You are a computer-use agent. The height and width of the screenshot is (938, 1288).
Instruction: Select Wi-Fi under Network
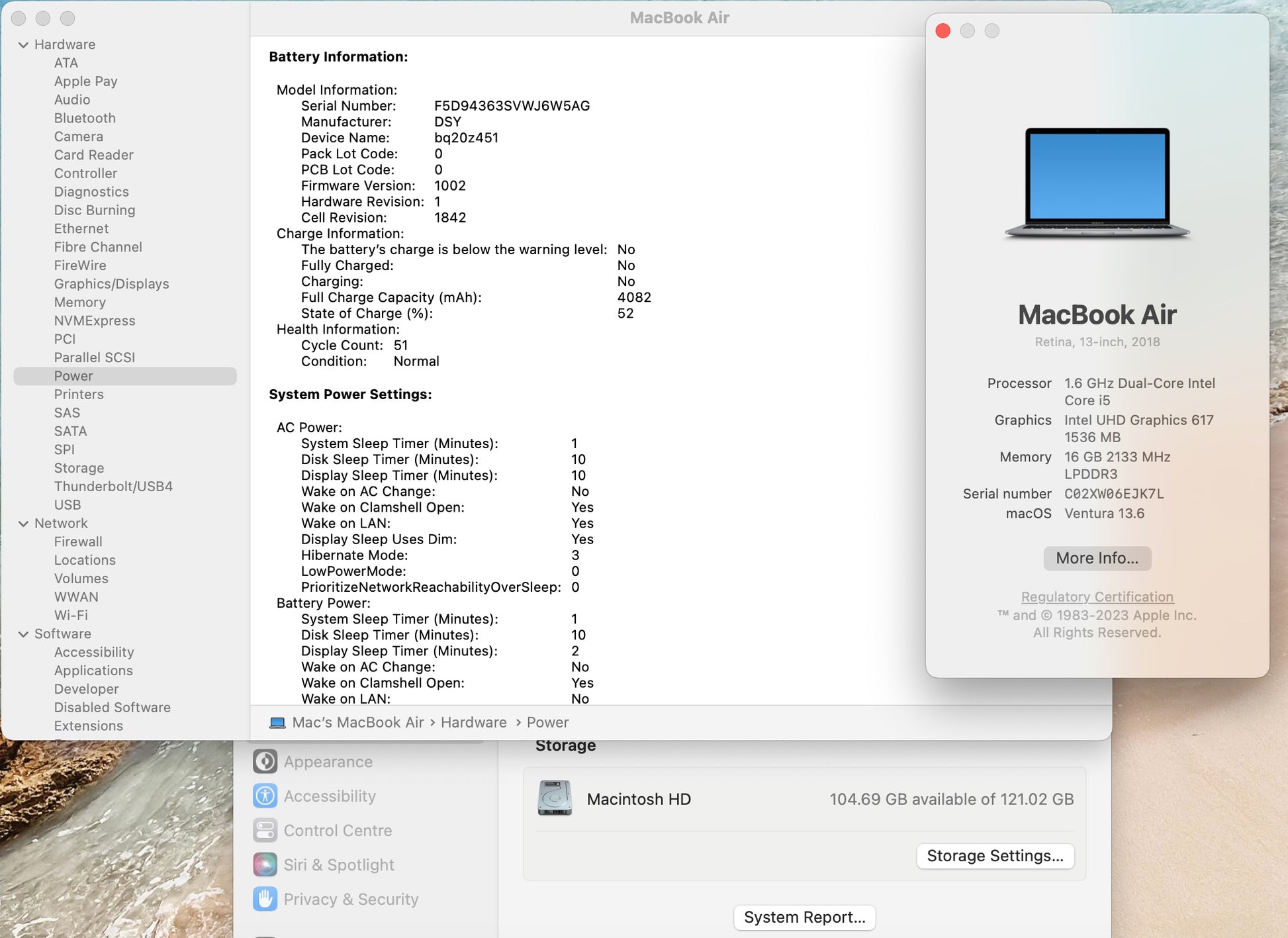(x=71, y=616)
